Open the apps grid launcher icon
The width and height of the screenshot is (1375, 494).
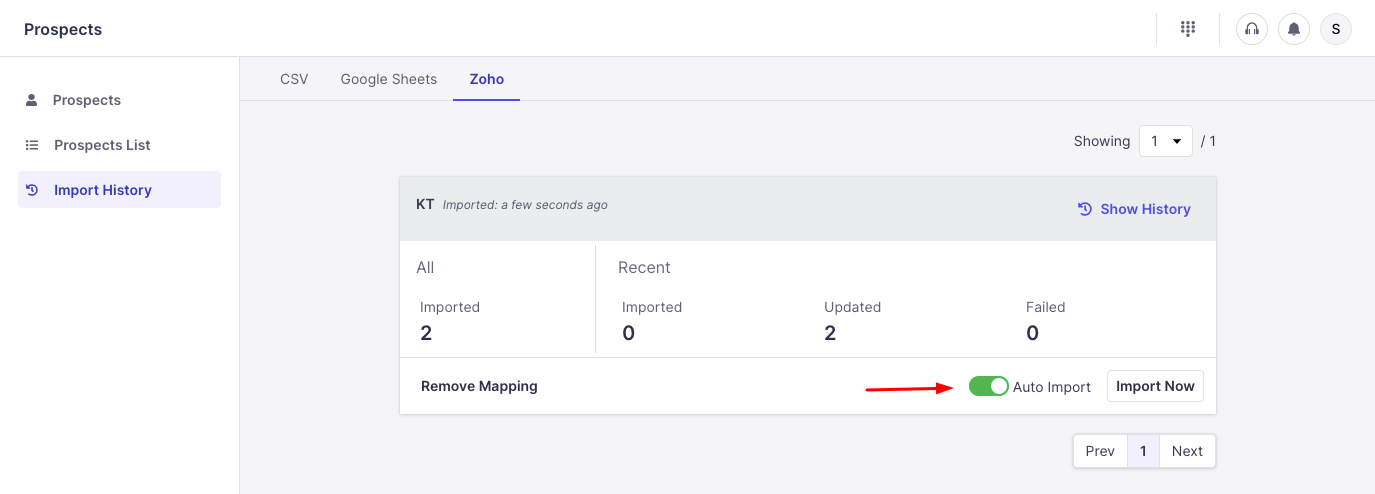(x=1188, y=29)
